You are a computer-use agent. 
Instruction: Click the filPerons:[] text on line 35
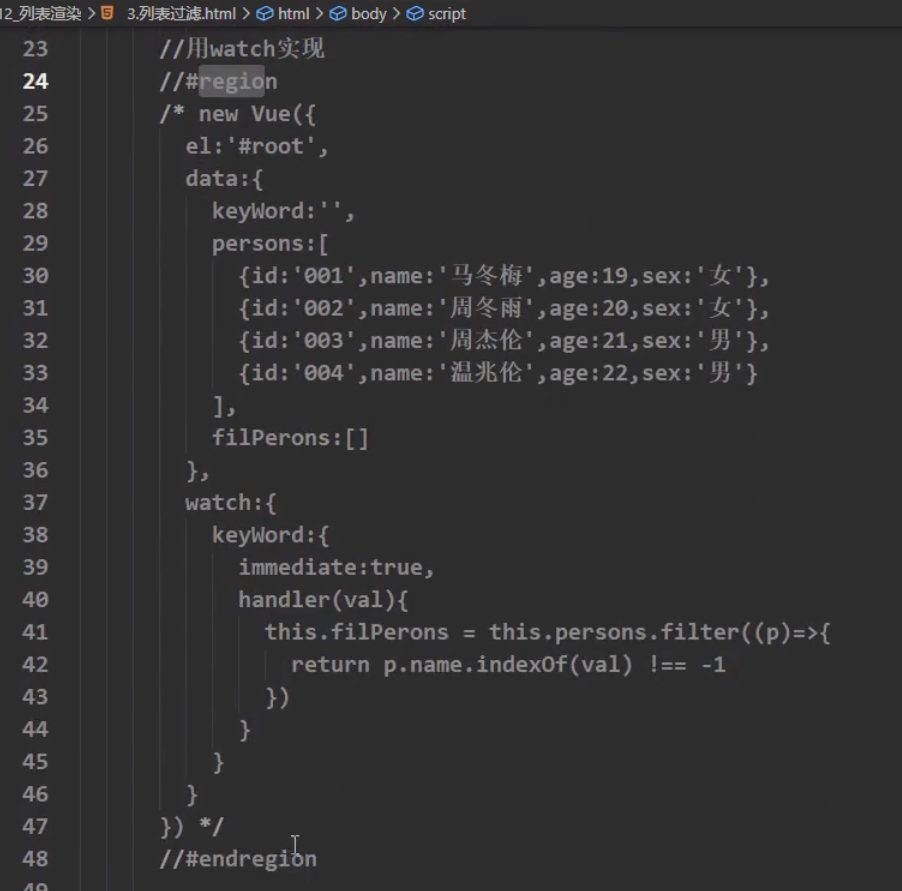tap(291, 438)
